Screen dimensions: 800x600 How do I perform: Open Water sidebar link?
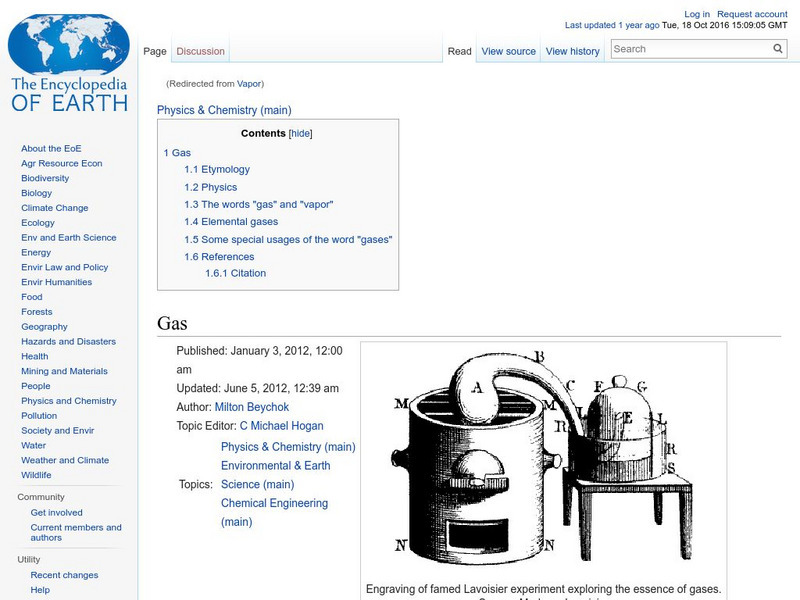(x=33, y=445)
